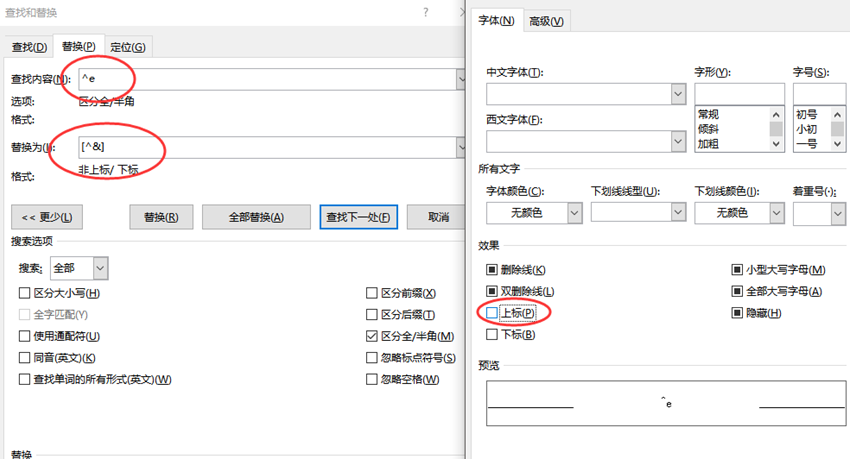
Task: Click the 替换(R) button
Action: point(161,217)
